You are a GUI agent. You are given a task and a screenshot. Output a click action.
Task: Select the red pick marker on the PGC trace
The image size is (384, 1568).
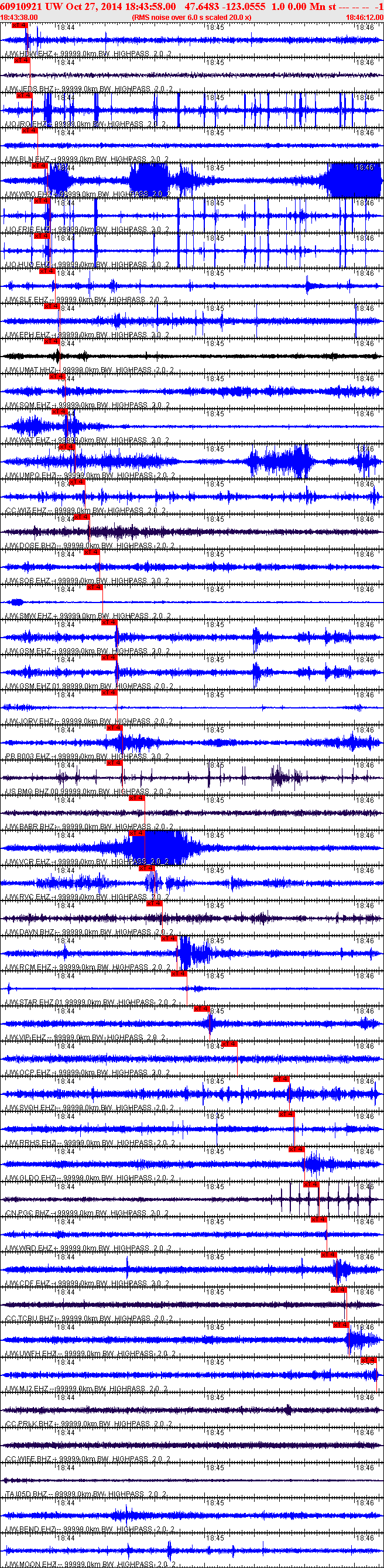tap(311, 1184)
